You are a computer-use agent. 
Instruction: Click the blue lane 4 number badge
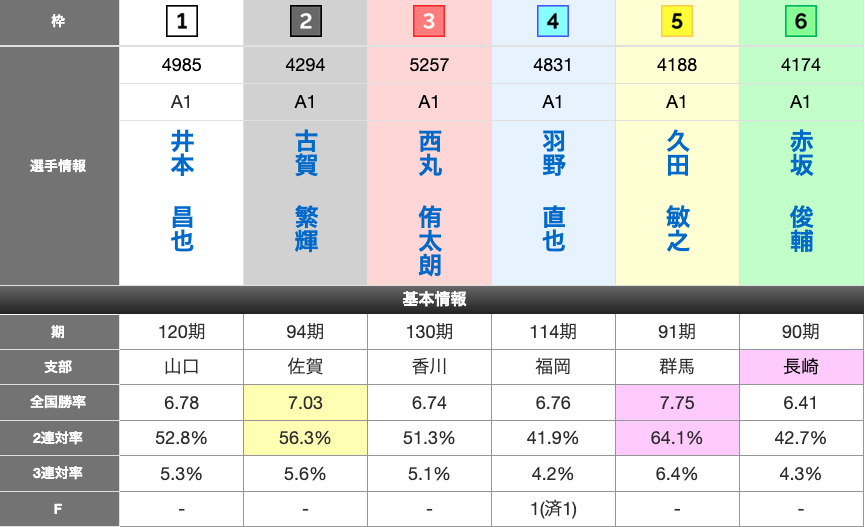point(553,21)
